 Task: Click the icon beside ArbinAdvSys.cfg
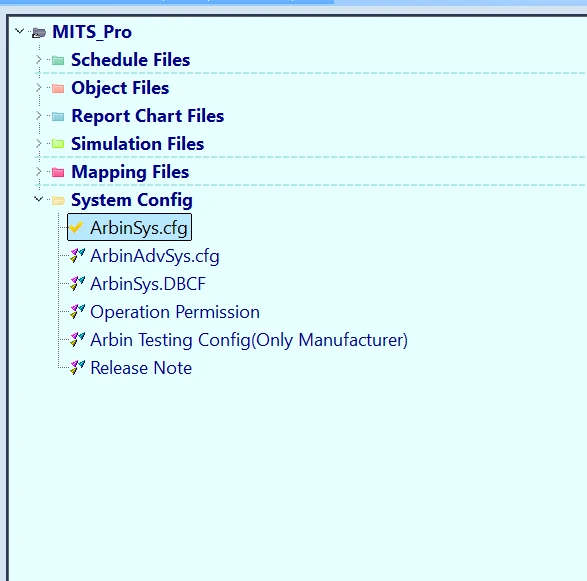pyautogui.click(x=77, y=255)
